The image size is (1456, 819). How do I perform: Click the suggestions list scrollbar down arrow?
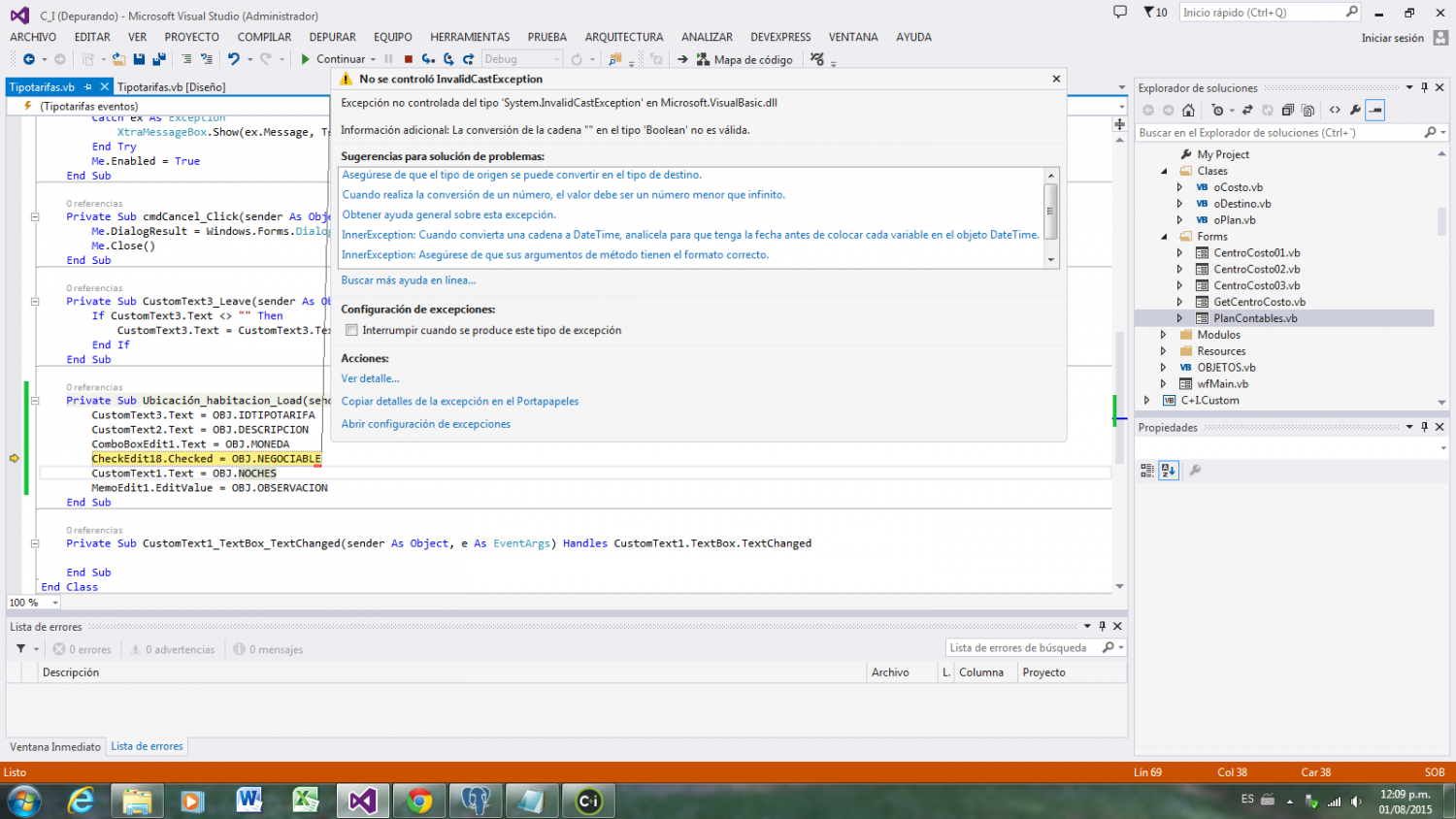[1050, 260]
